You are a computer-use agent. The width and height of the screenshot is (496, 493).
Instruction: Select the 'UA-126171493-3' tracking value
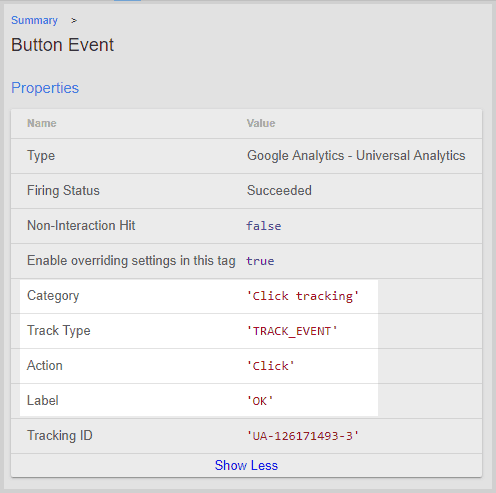point(303,436)
